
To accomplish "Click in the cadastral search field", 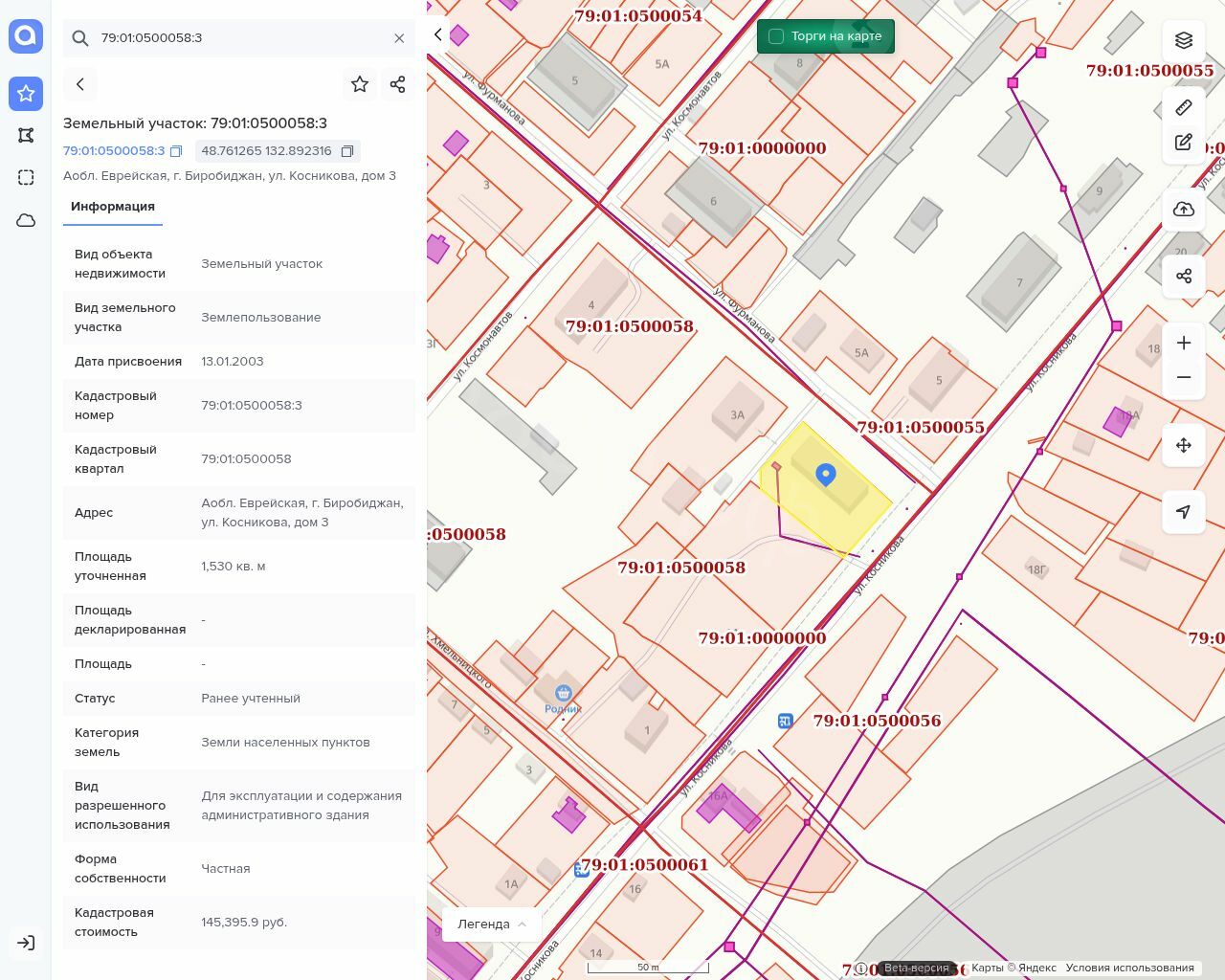I will (x=239, y=38).
